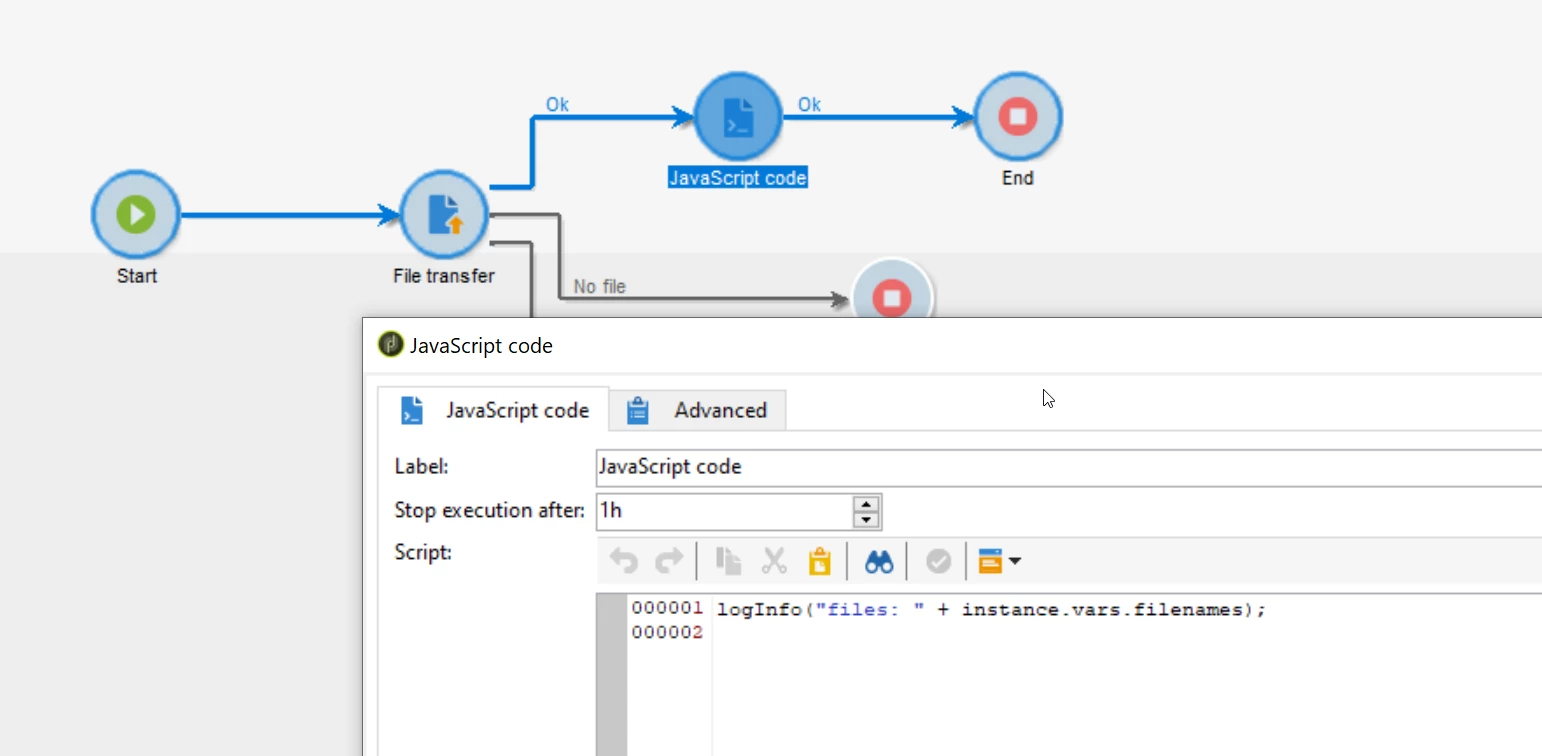Click the Cut scissors icon
The image size is (1542, 756).
click(x=774, y=561)
